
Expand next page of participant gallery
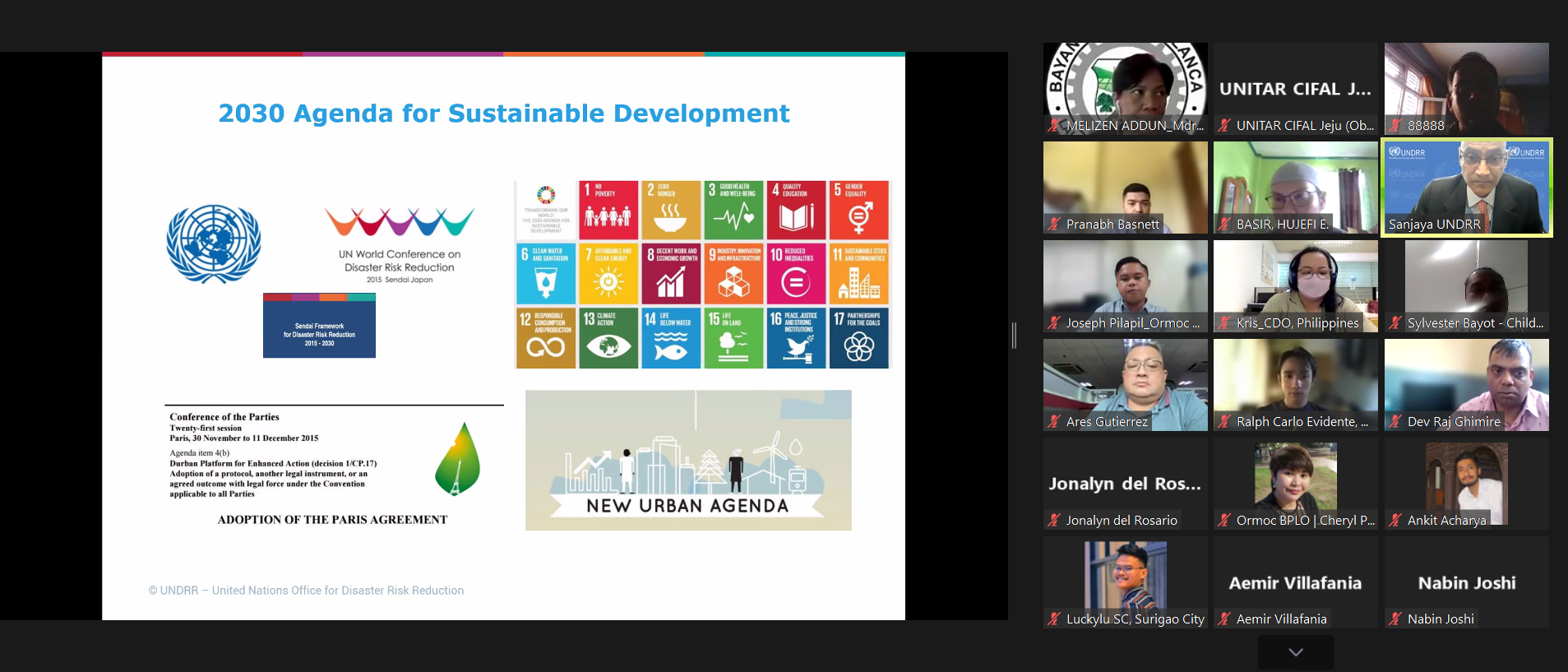1296,652
